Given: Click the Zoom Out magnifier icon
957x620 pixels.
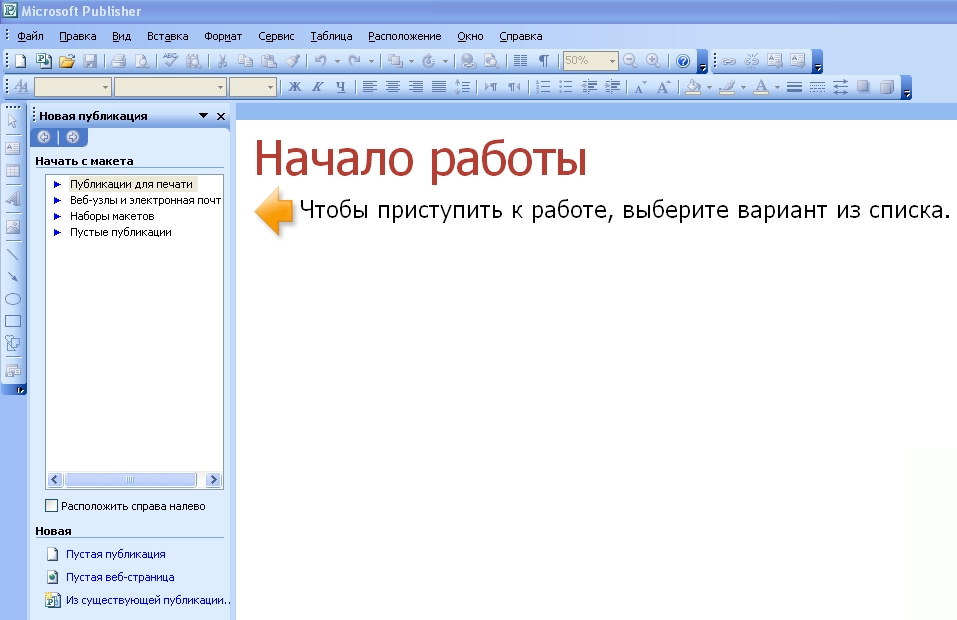Looking at the screenshot, I should 630,60.
